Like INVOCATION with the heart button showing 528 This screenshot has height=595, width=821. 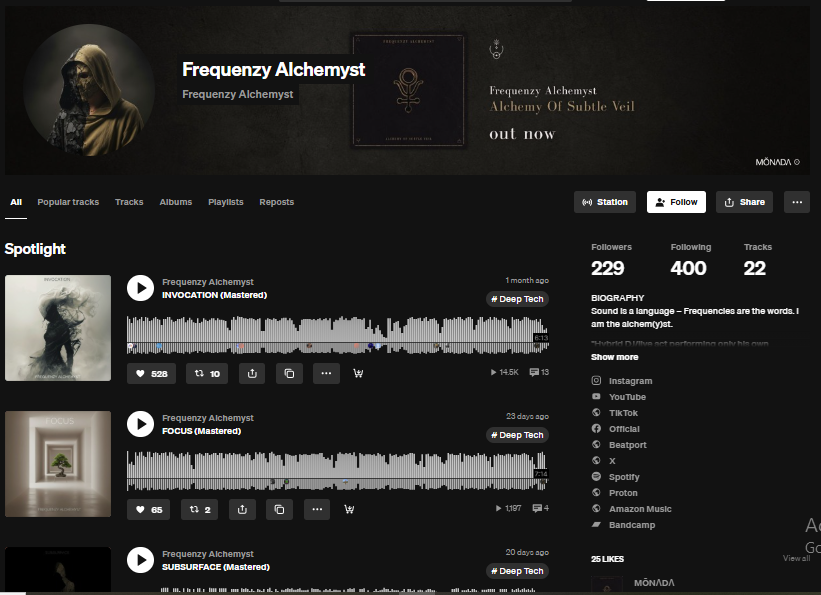pyautogui.click(x=151, y=373)
